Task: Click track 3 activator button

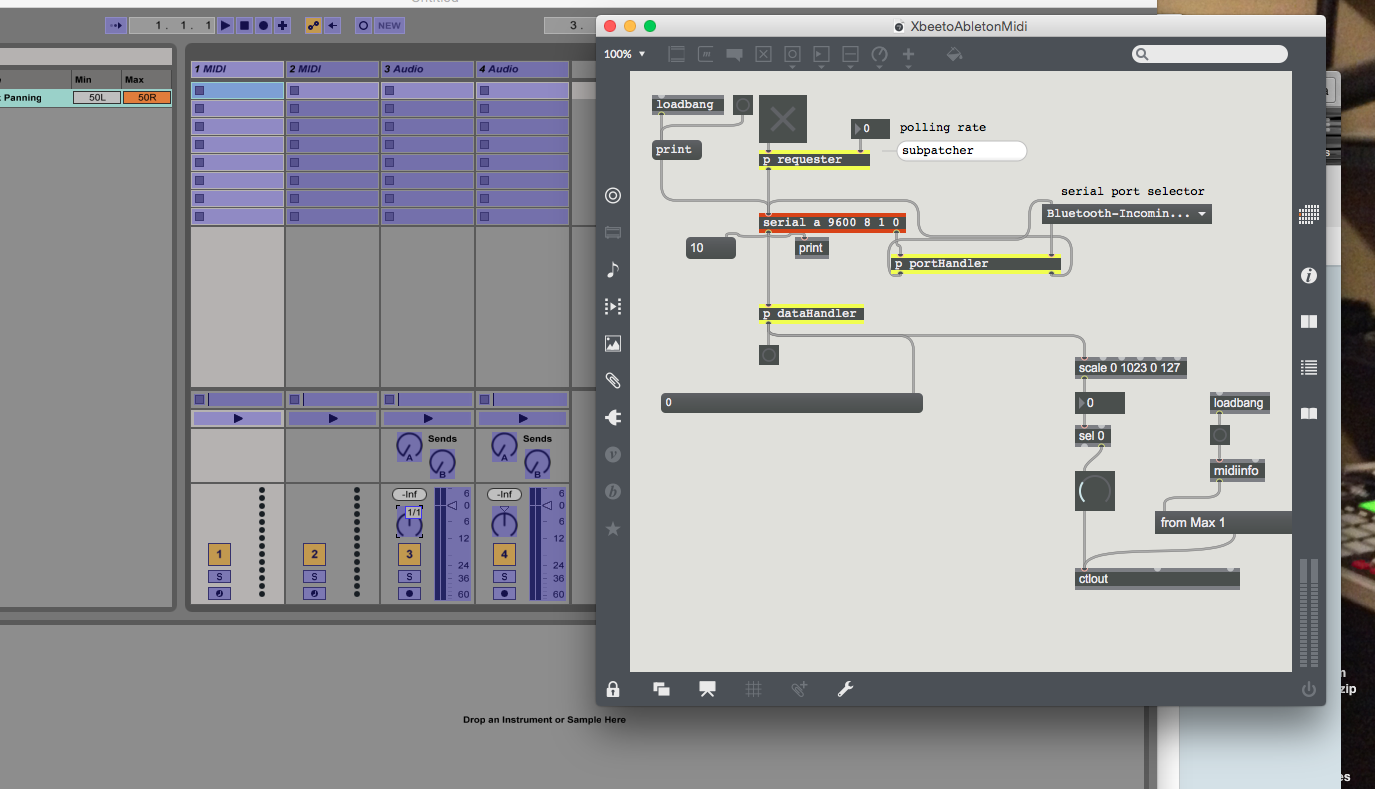Action: click(x=409, y=554)
